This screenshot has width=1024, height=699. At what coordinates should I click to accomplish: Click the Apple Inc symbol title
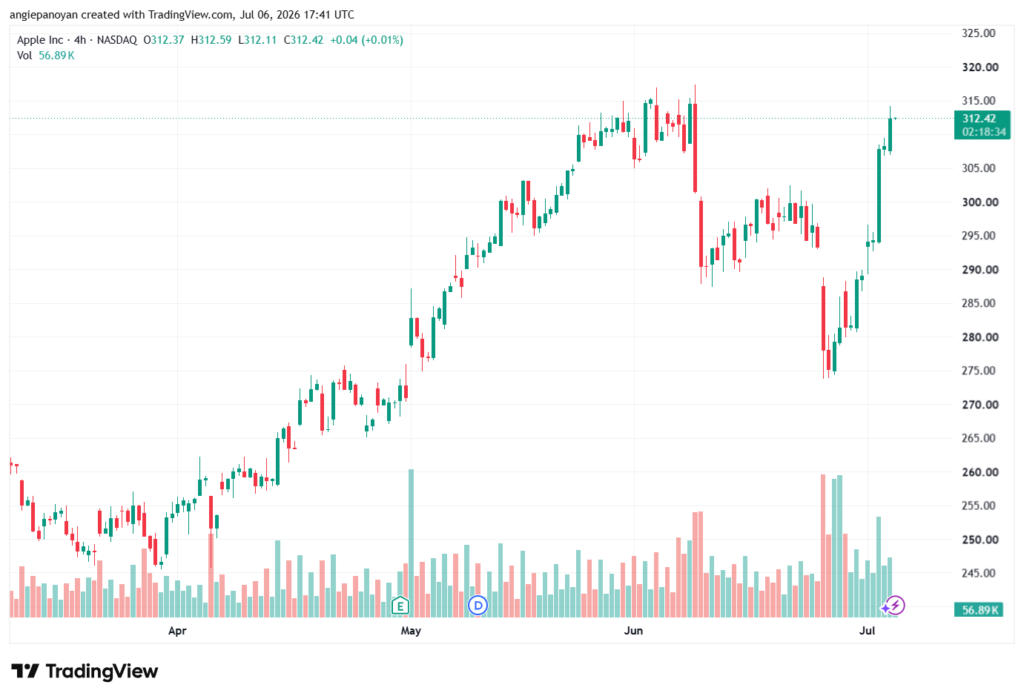tap(40, 40)
